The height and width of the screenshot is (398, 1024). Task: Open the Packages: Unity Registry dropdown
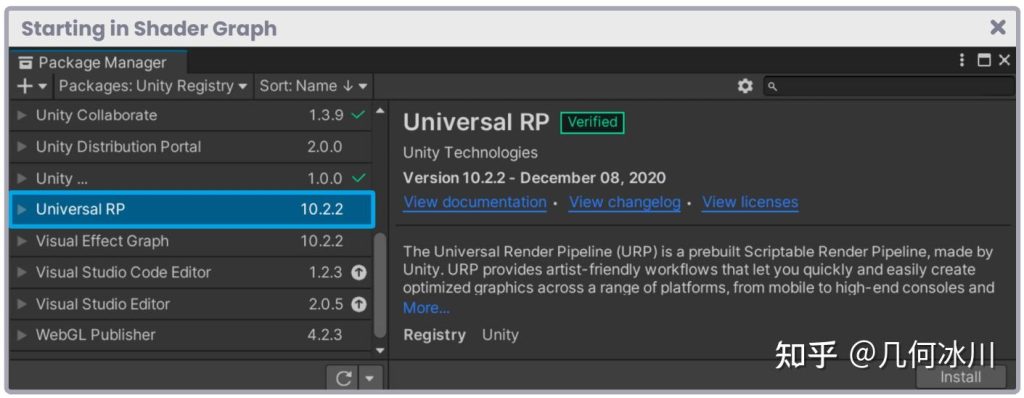click(x=153, y=86)
